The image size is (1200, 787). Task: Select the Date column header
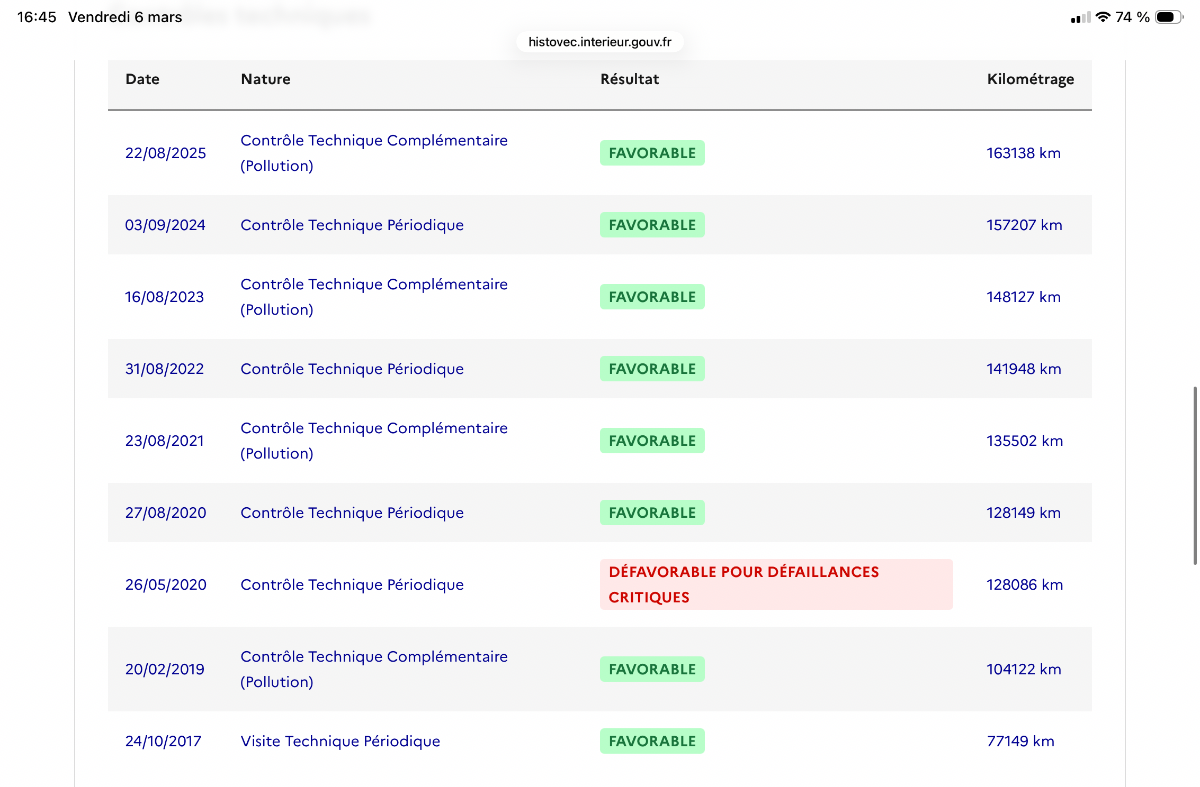tap(142, 79)
